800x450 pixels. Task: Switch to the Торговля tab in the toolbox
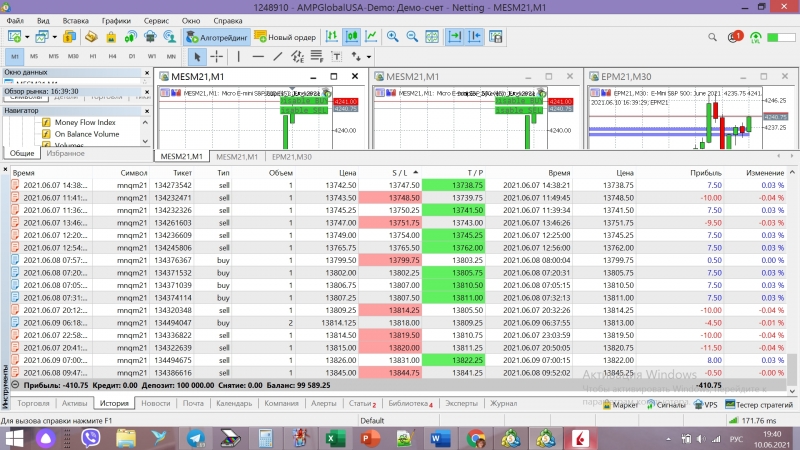tap(33, 403)
